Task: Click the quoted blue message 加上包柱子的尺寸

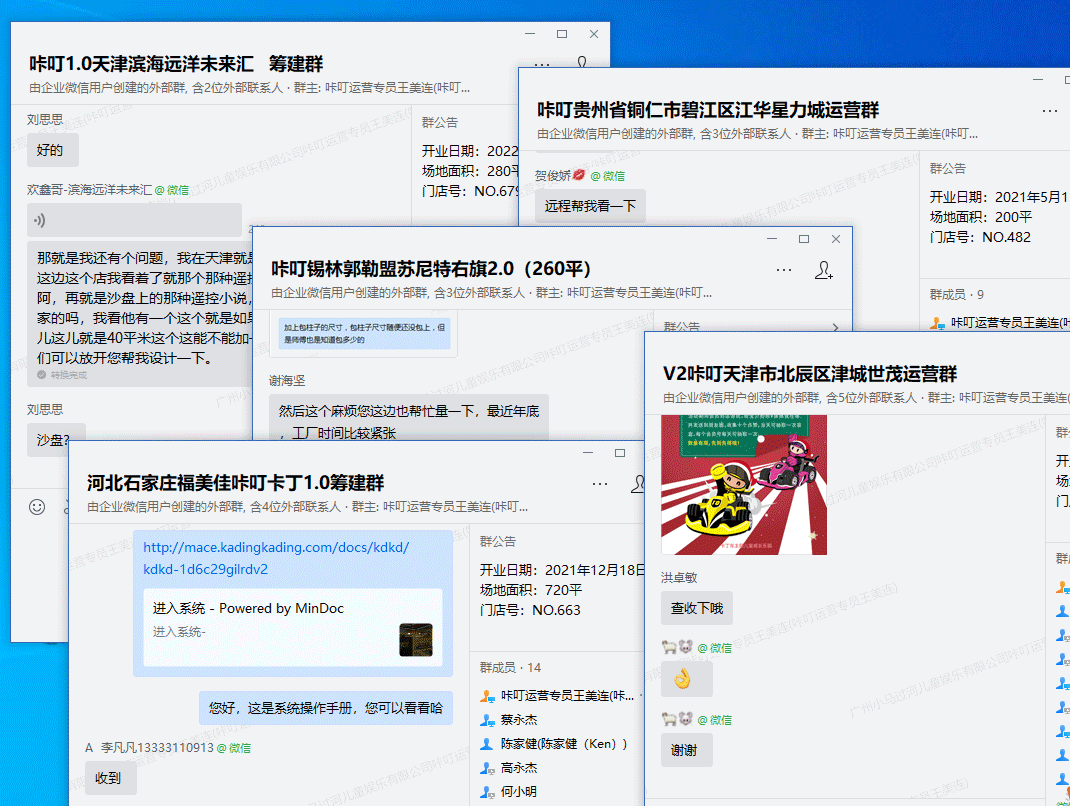Action: (364, 333)
